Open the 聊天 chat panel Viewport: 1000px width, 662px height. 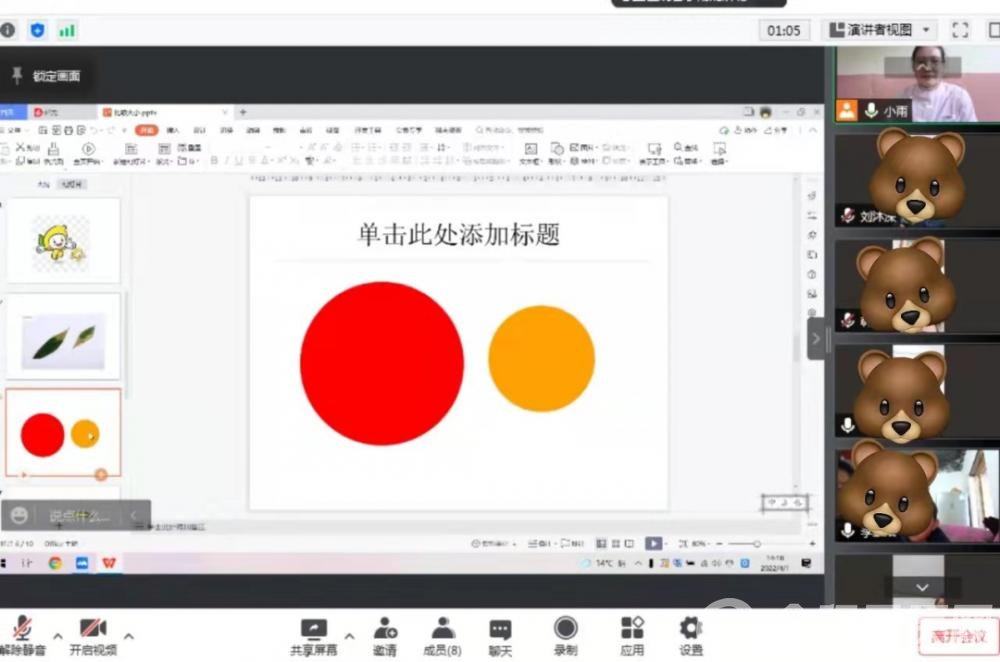pyautogui.click(x=500, y=636)
